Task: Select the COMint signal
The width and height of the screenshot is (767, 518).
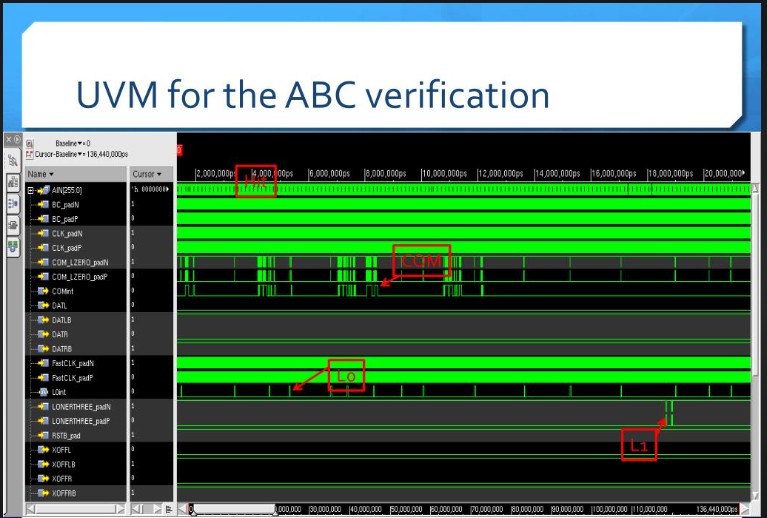Action: click(63, 292)
